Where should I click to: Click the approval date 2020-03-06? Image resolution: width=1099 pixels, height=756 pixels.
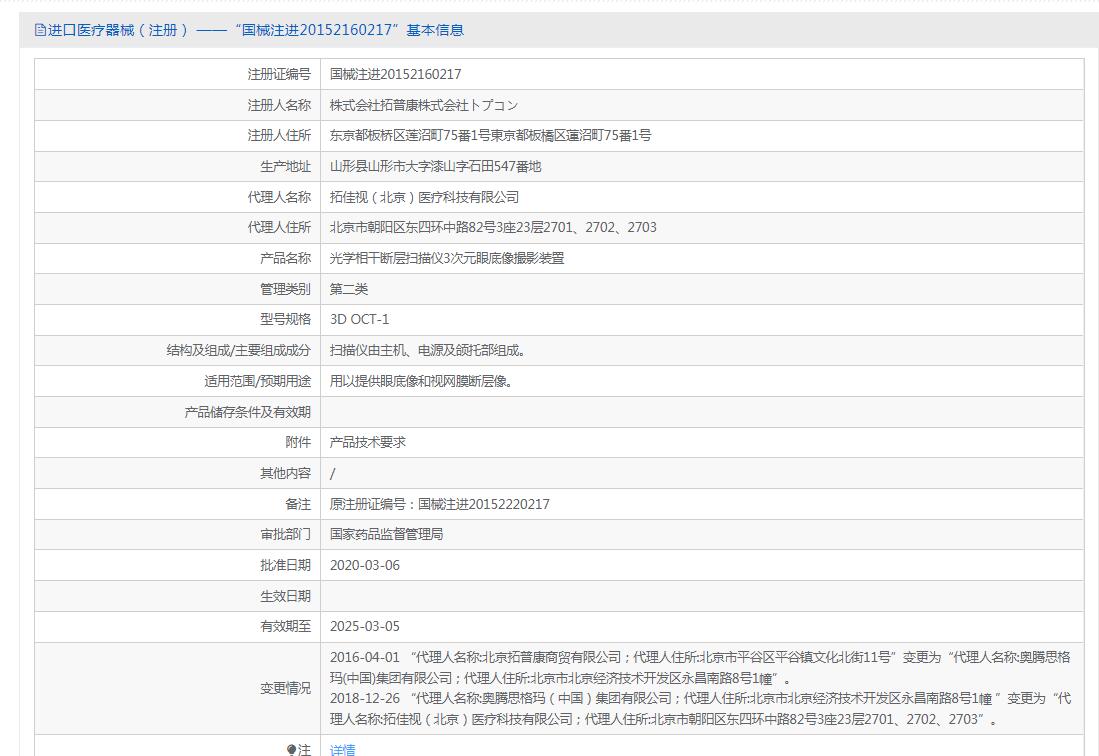[364, 565]
